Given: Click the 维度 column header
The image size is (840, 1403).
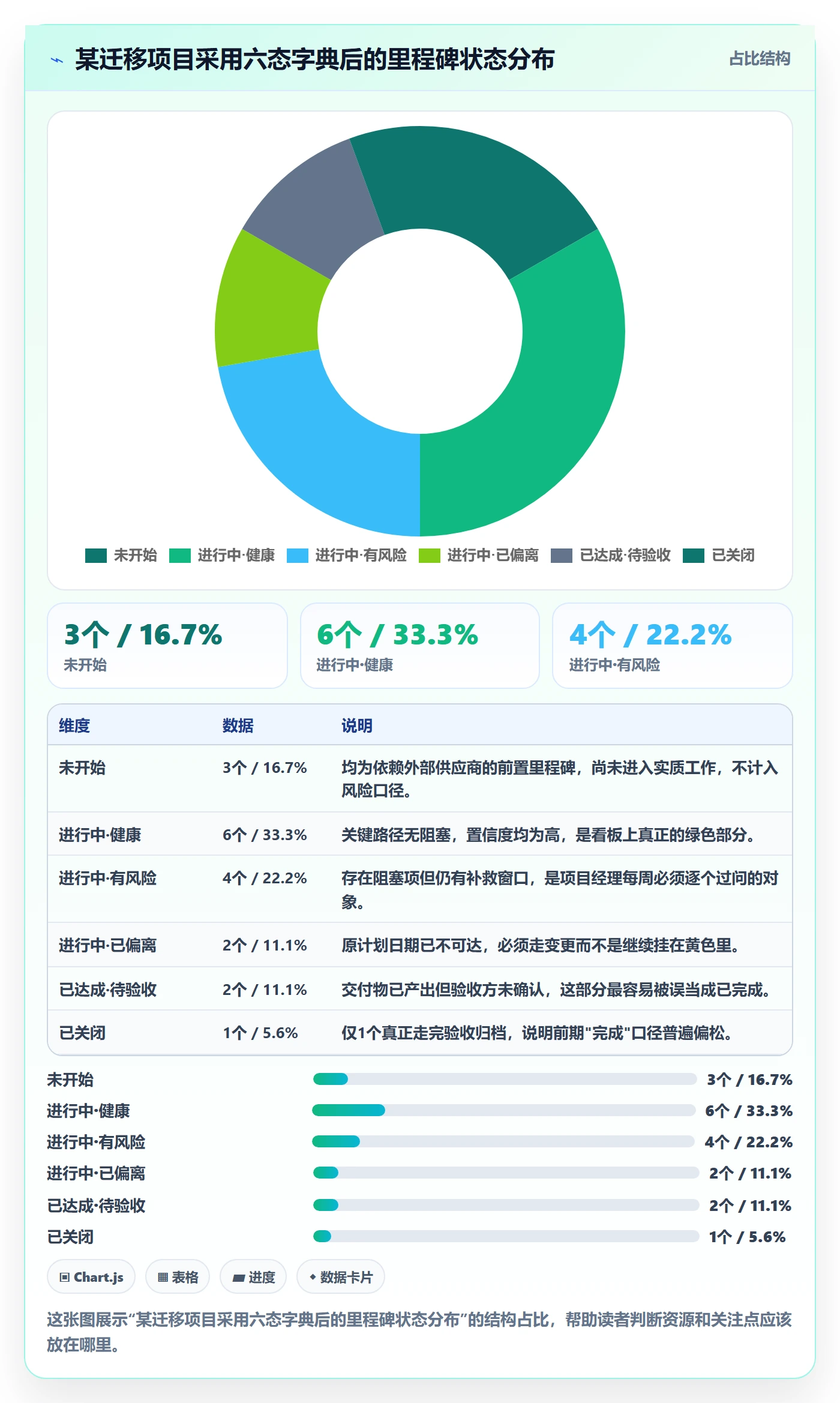Looking at the screenshot, I should [x=74, y=726].
